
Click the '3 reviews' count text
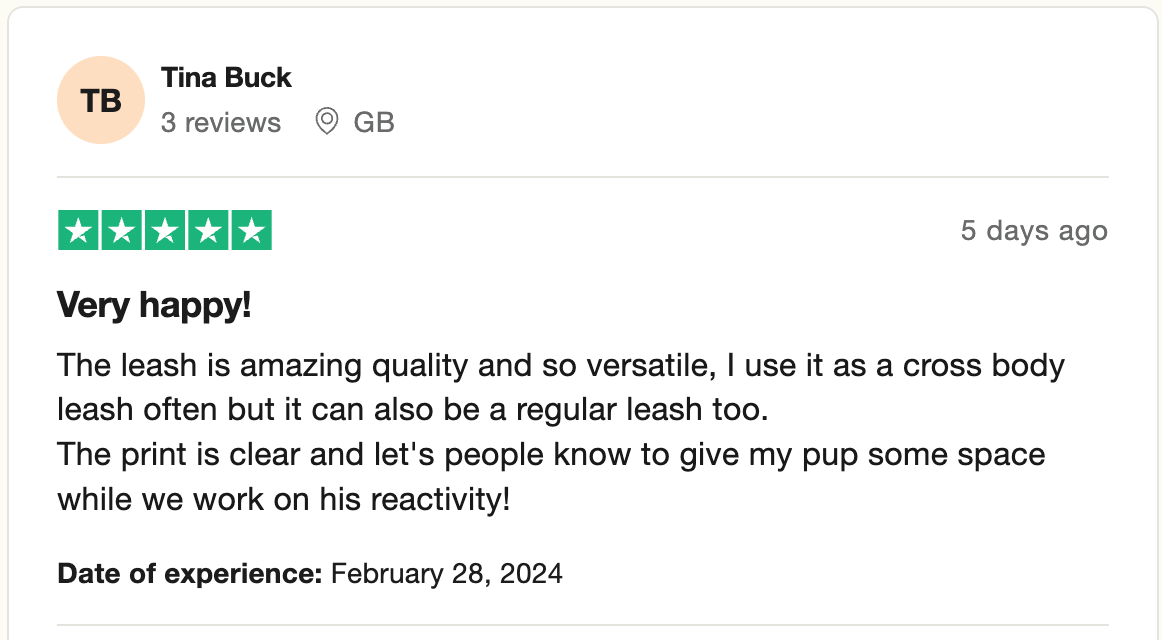tap(221, 122)
